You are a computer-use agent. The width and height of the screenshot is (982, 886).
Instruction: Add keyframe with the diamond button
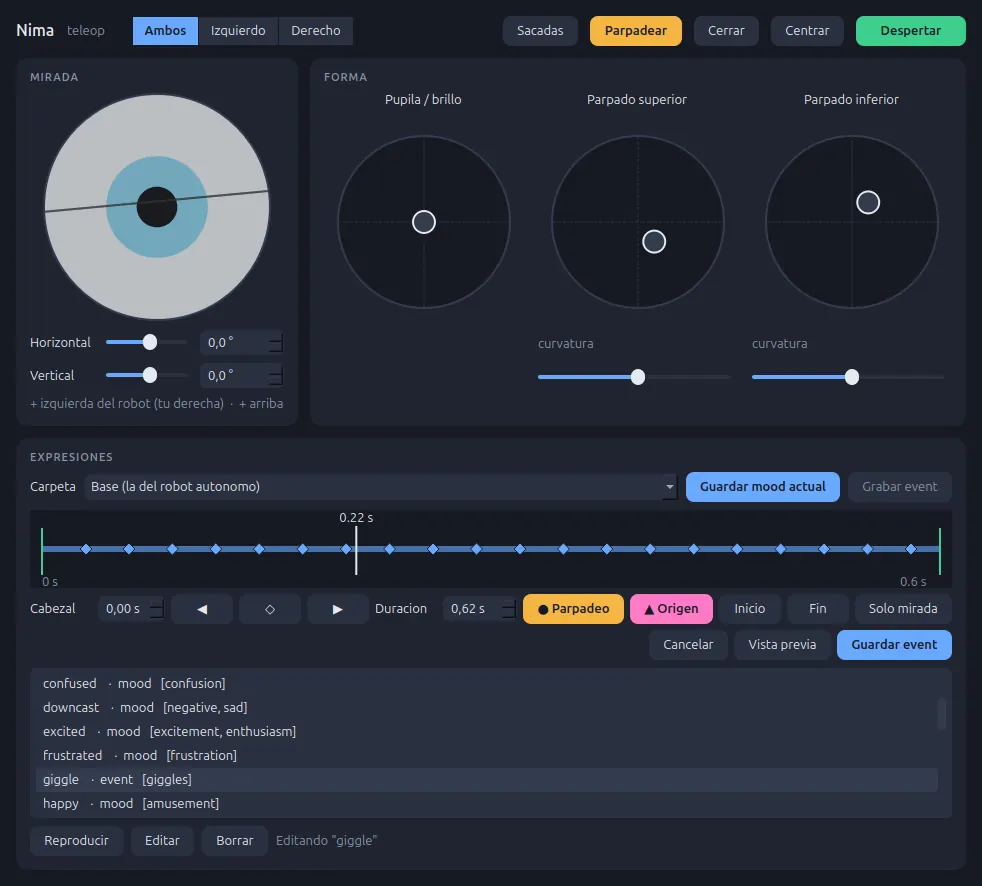pyautogui.click(x=270, y=609)
